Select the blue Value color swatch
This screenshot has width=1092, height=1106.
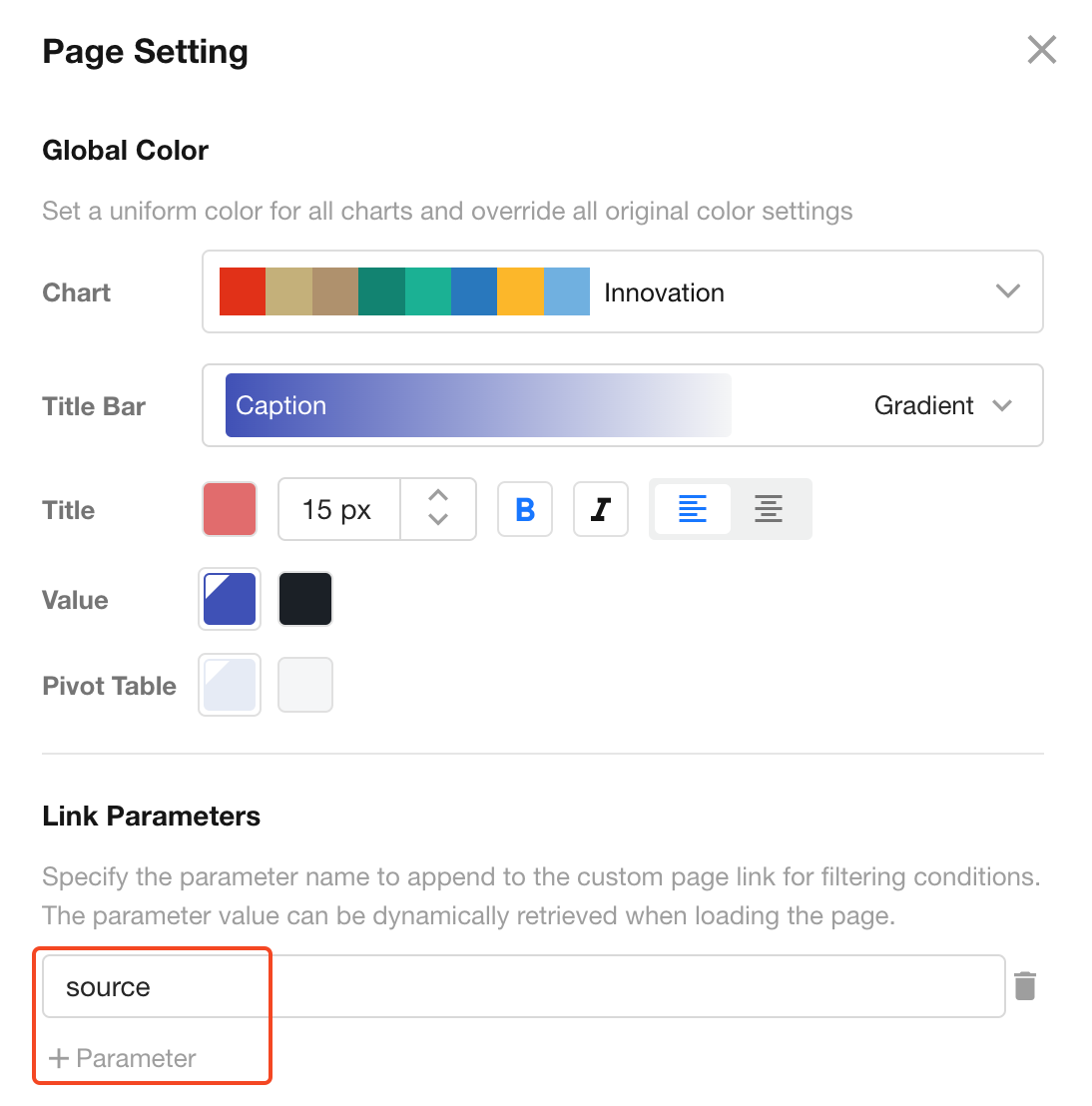pos(230,599)
